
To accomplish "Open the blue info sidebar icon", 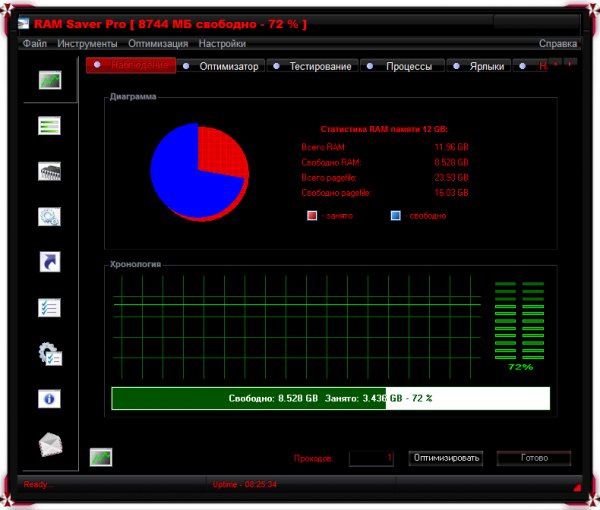I will (49, 399).
